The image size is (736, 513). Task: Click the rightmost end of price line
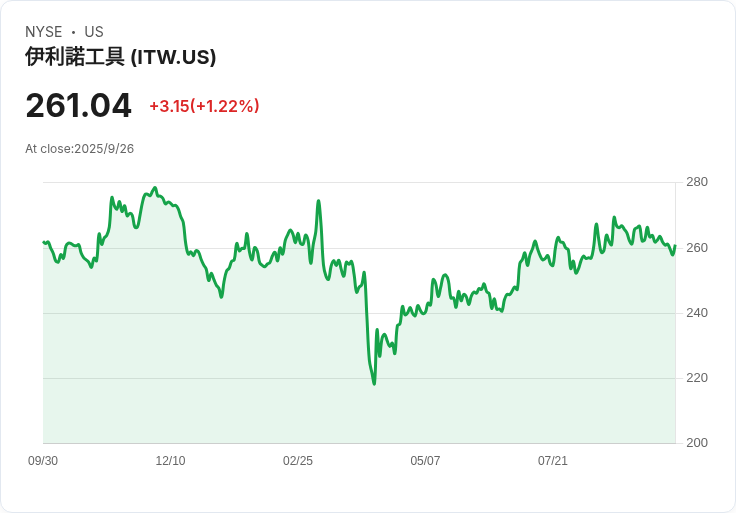[675, 245]
